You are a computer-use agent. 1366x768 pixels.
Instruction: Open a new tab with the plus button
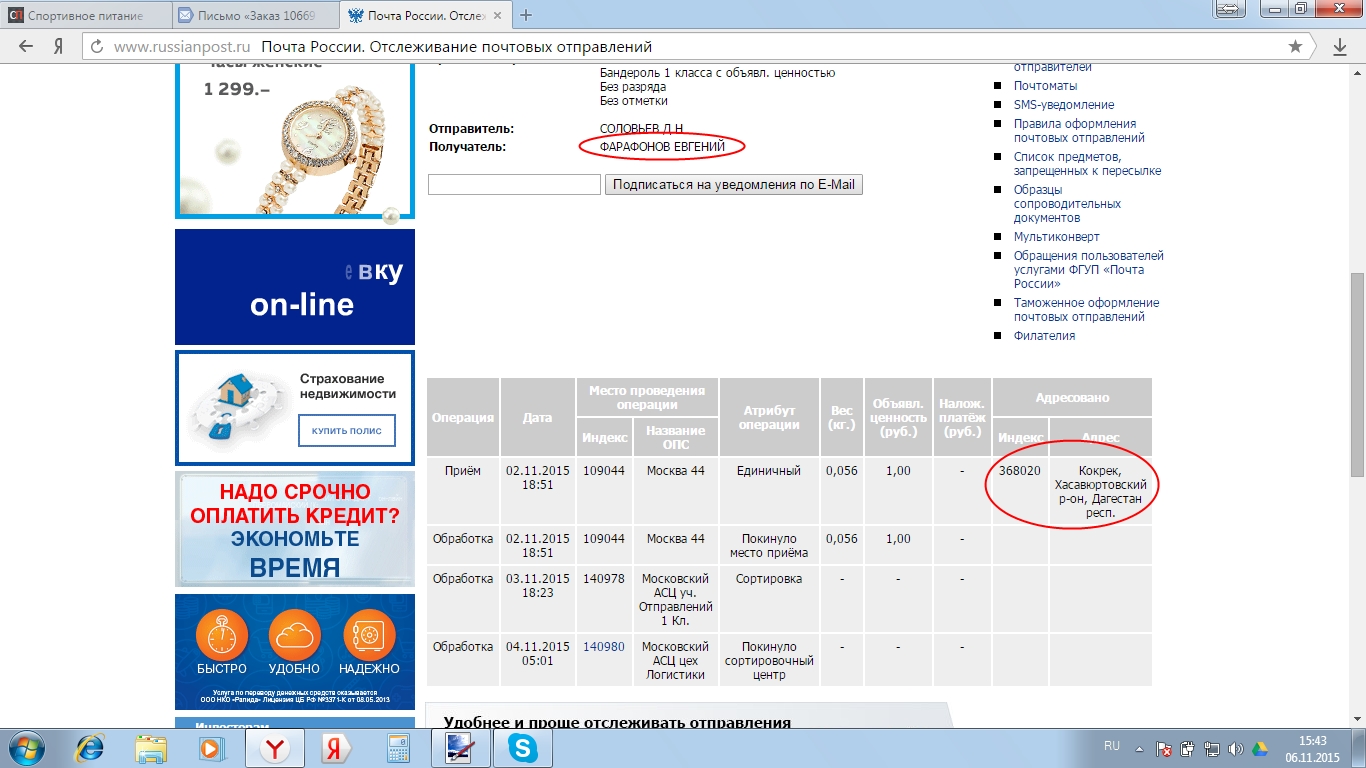click(x=527, y=15)
